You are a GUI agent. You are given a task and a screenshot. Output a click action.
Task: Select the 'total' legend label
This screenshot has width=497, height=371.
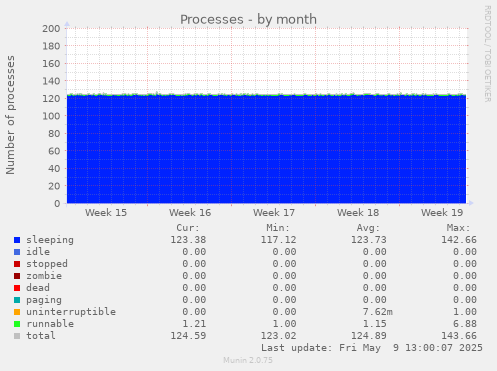tap(41, 336)
